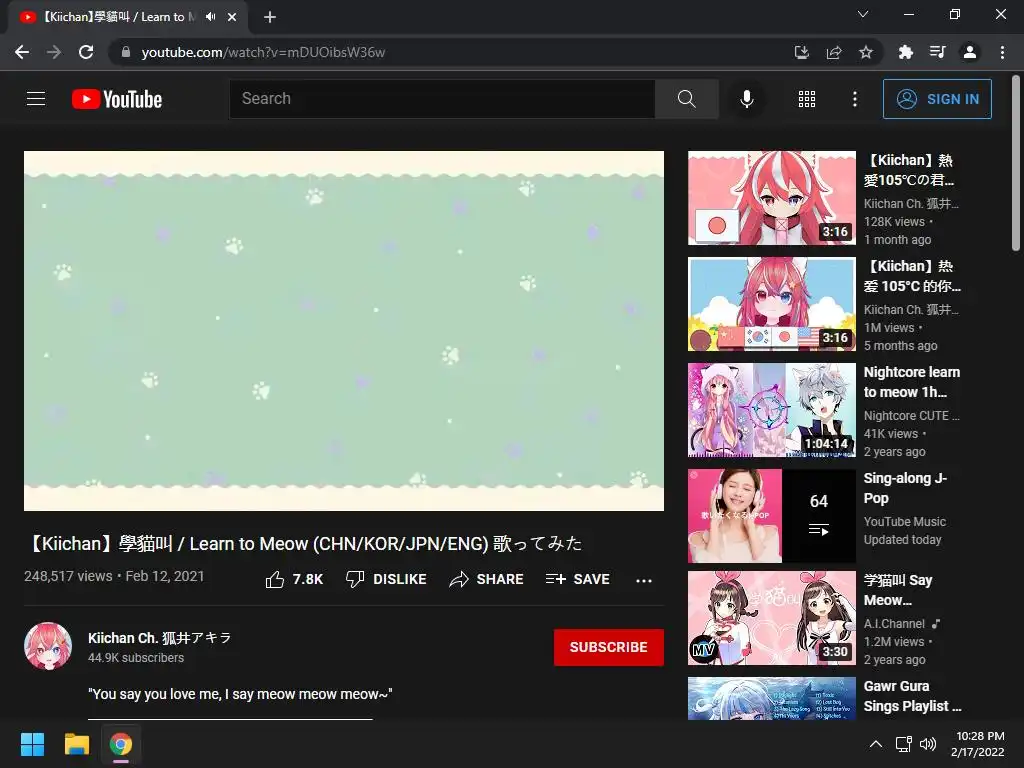
Task: Click the magnifier search button
Action: pos(686,99)
